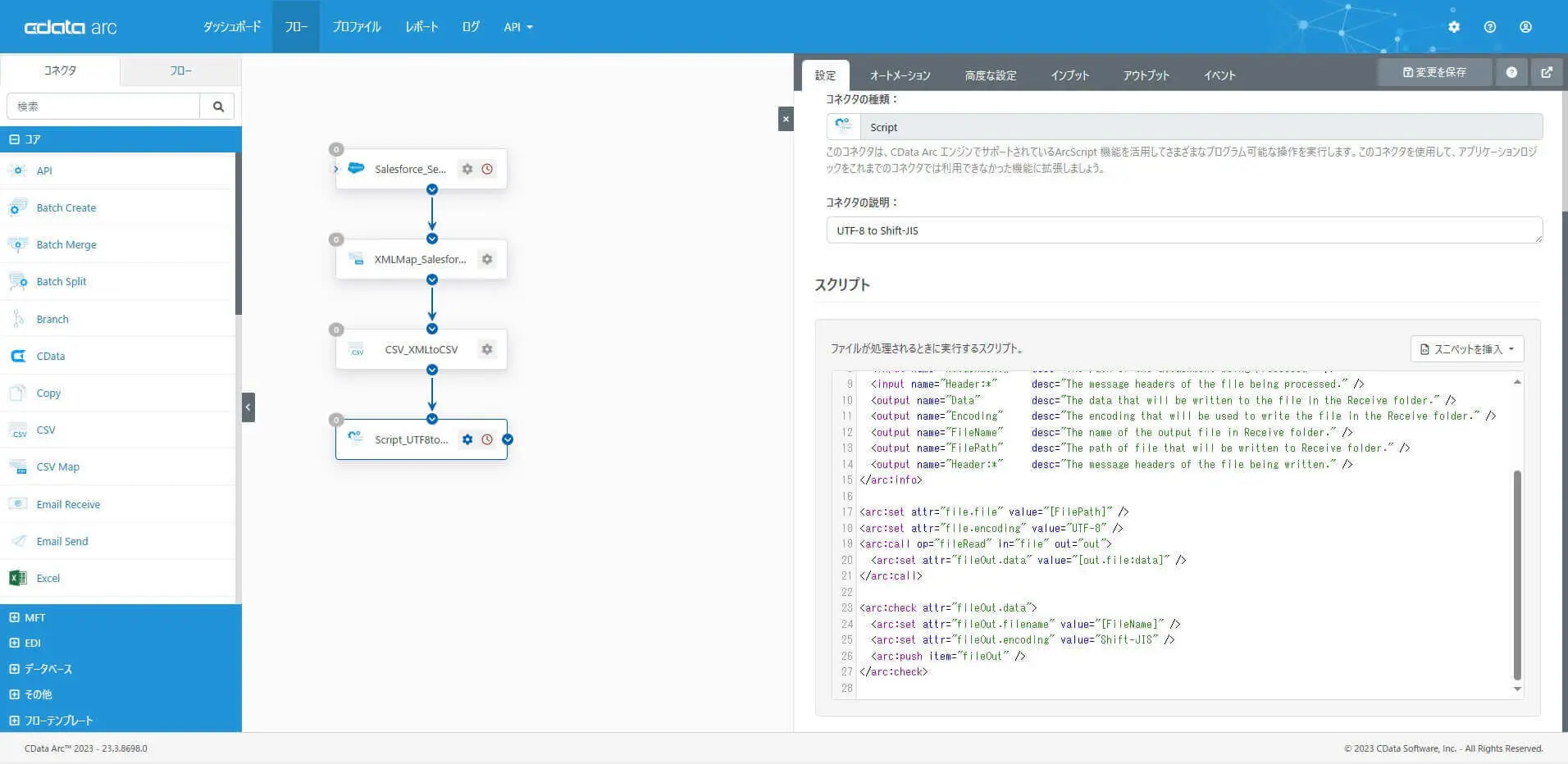This screenshot has width=1568, height=764.
Task: Select the Email Receive connector
Action: pyautogui.click(x=117, y=504)
